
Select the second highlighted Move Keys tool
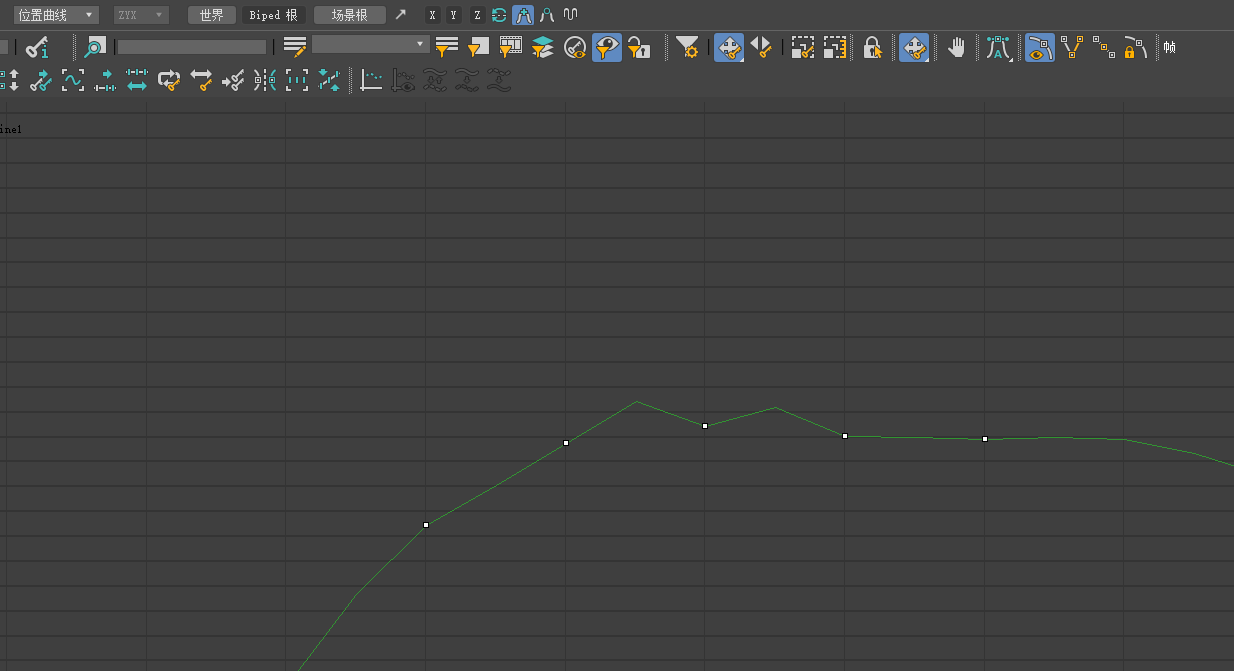click(914, 47)
